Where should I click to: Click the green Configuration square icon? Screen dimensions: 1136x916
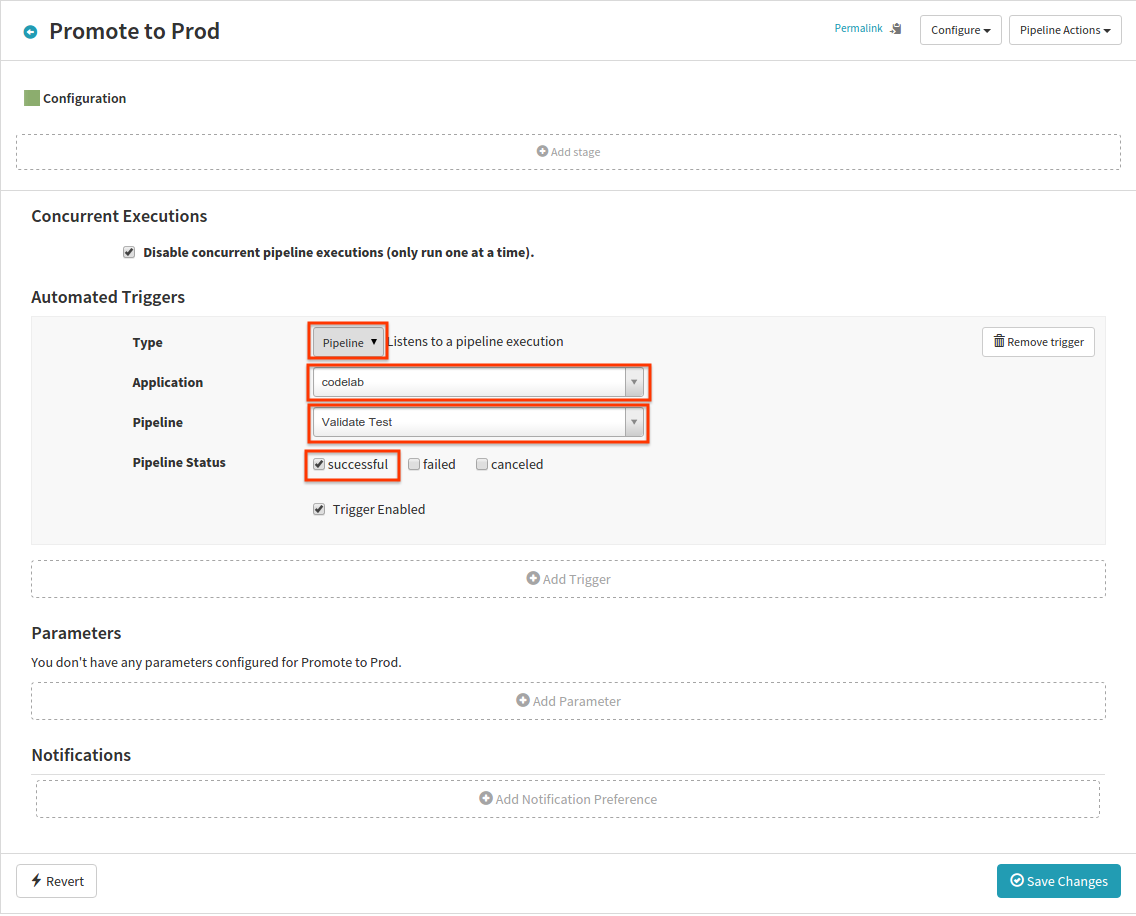point(32,98)
